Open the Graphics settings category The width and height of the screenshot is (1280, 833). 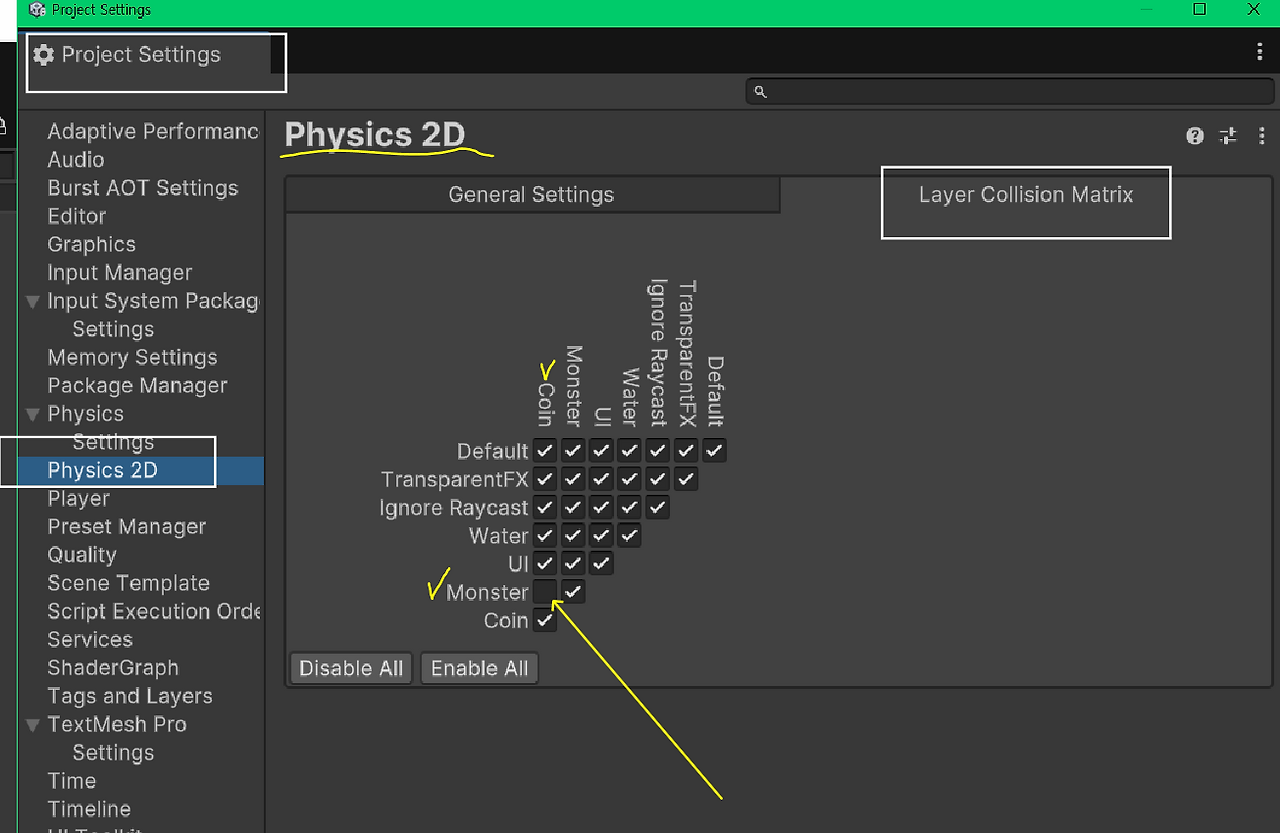click(x=91, y=244)
